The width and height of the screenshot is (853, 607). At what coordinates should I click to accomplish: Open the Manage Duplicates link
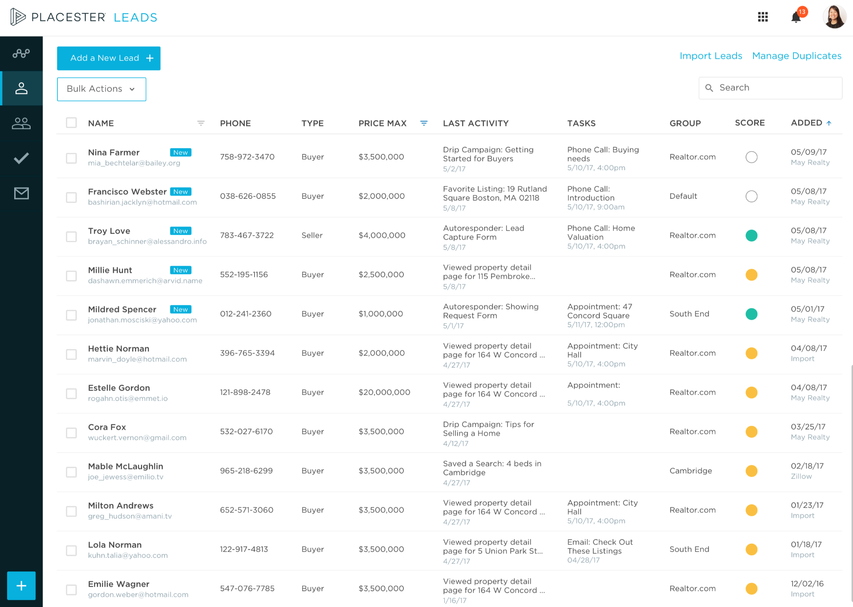[x=796, y=56]
